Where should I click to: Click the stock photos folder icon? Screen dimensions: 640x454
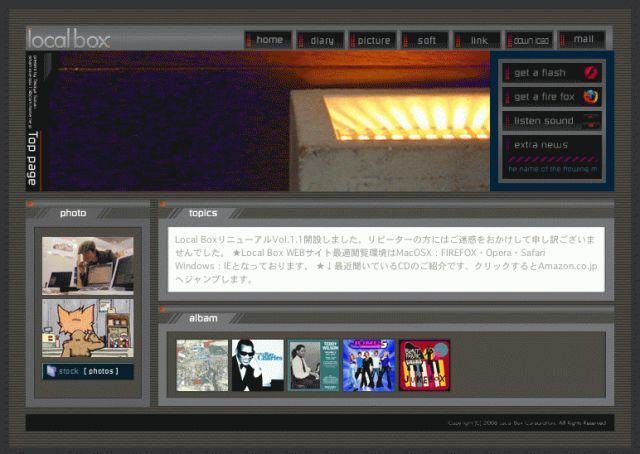point(51,371)
